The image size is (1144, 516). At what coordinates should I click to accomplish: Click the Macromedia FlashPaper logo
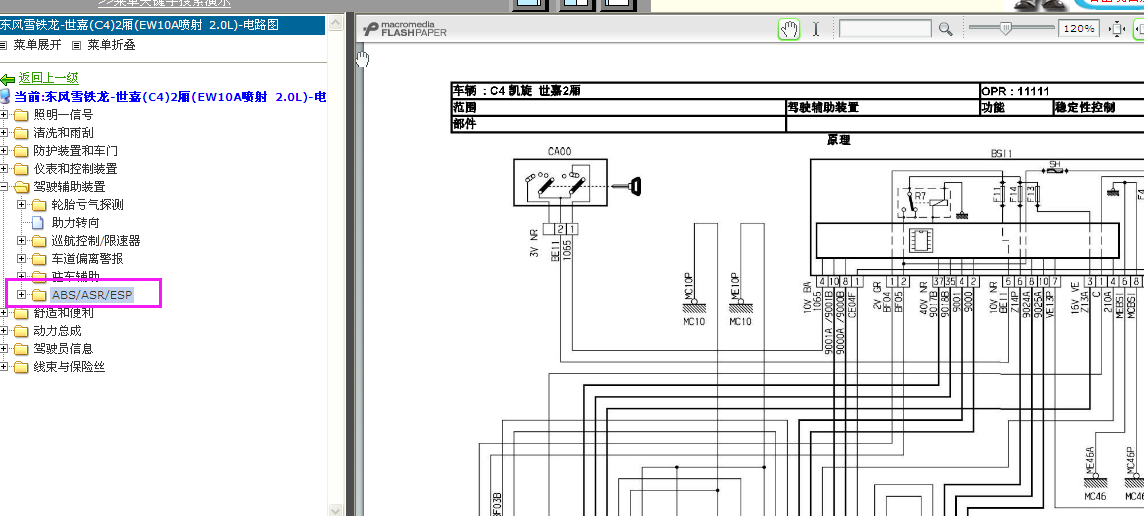(404, 29)
